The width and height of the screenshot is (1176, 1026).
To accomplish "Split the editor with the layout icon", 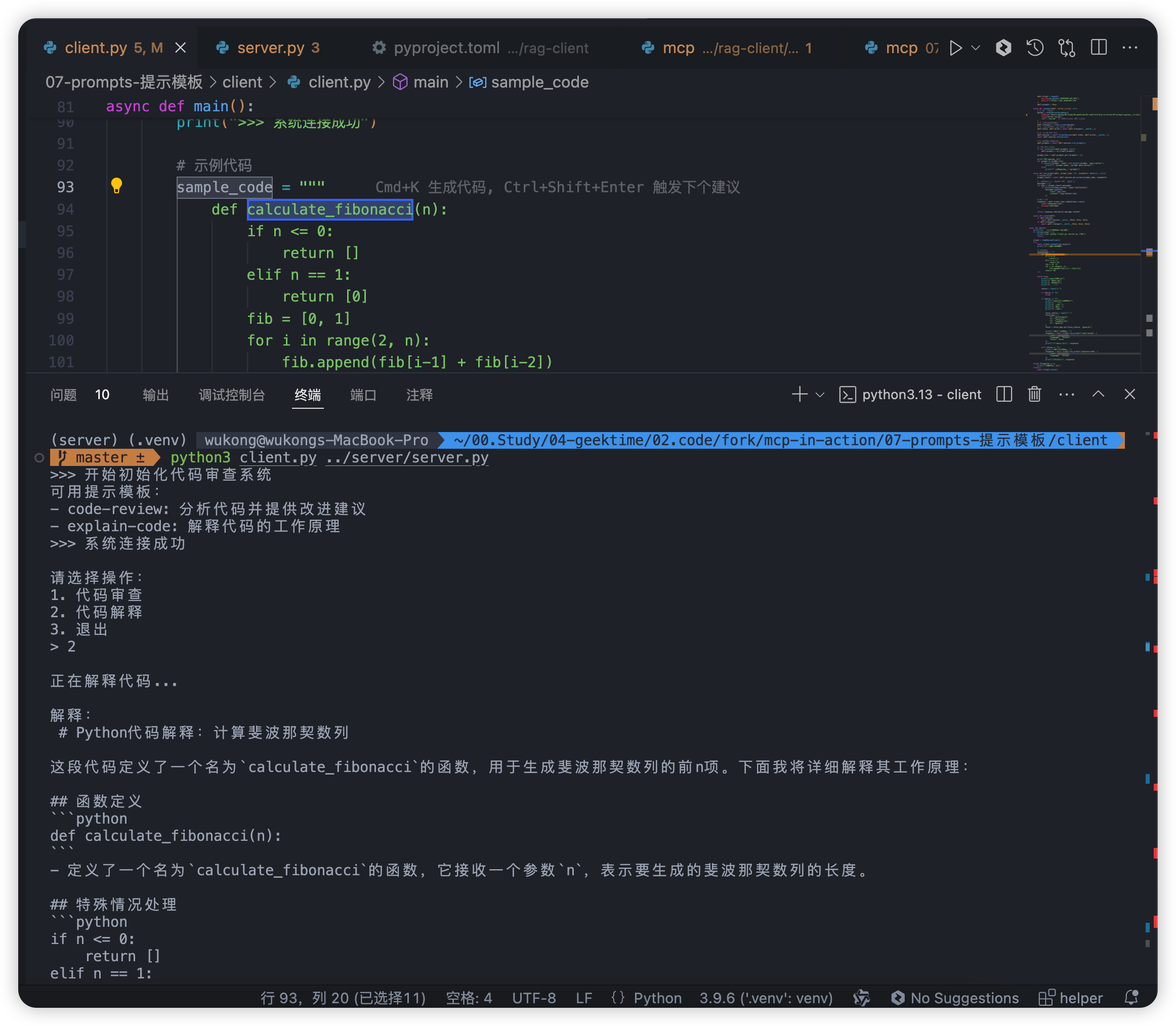I will tap(1098, 48).
